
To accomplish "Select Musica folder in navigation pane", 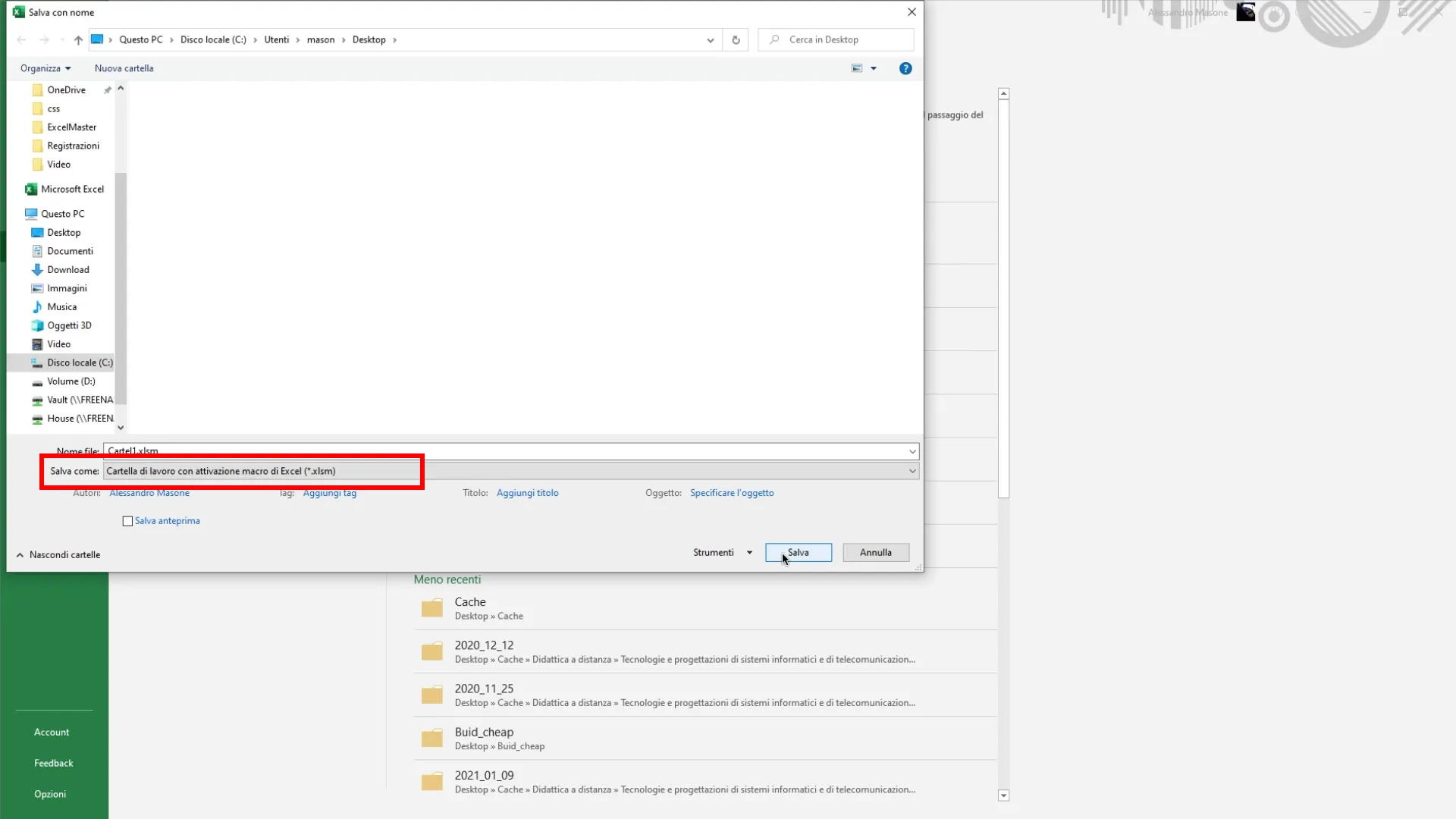I will [61, 307].
